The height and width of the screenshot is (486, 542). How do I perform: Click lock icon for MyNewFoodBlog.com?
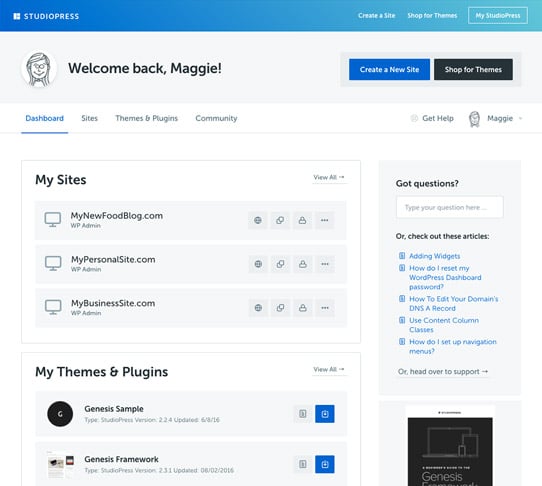pos(302,220)
